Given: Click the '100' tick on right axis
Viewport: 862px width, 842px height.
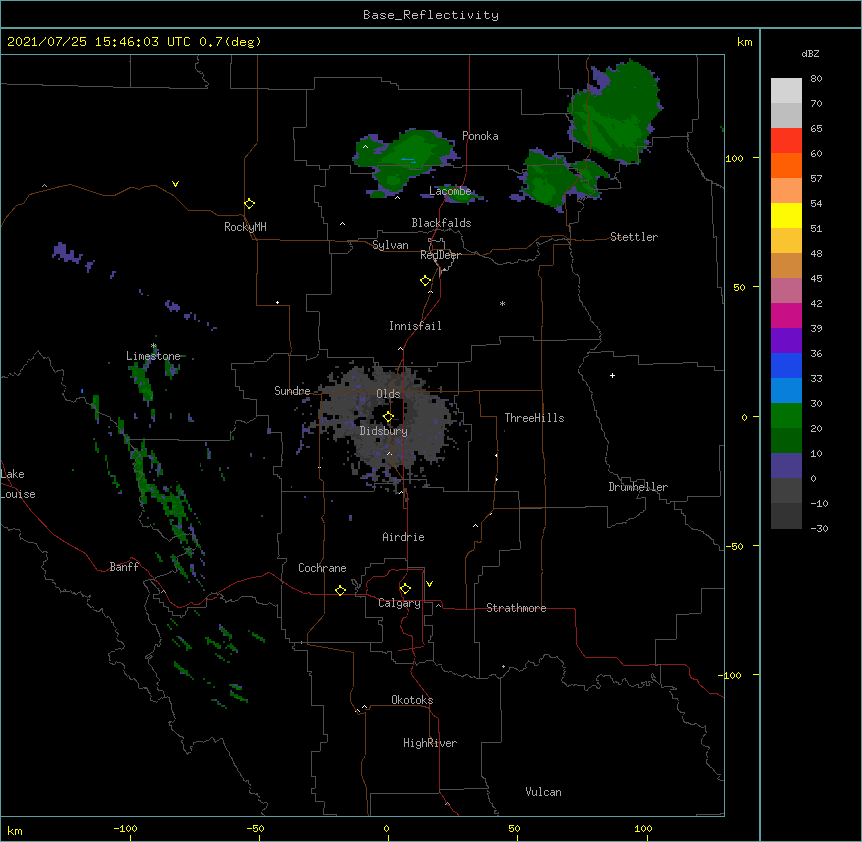Looking at the screenshot, I should 734,158.
